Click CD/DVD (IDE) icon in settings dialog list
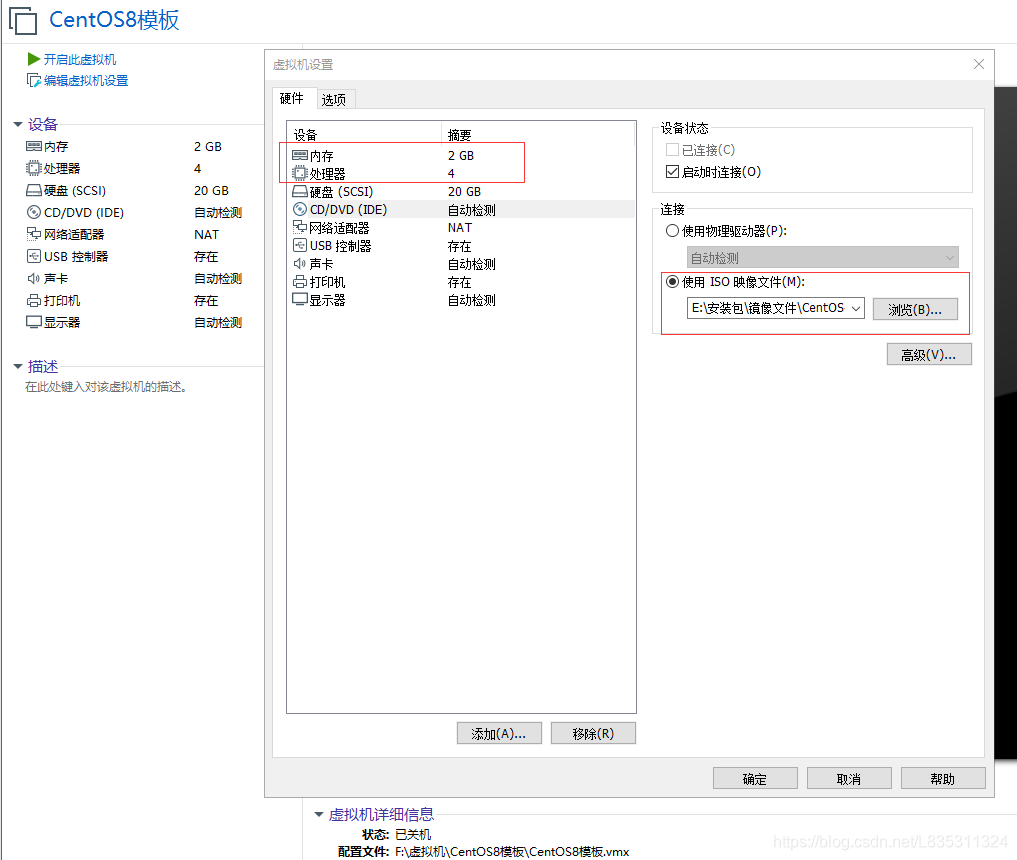1017x860 pixels. click(300, 209)
